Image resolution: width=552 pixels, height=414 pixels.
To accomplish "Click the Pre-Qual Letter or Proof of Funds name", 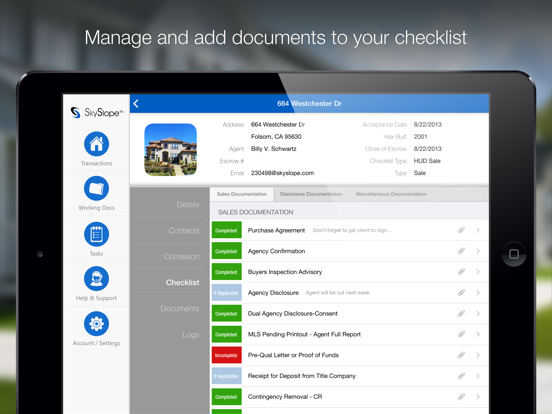I will (293, 355).
